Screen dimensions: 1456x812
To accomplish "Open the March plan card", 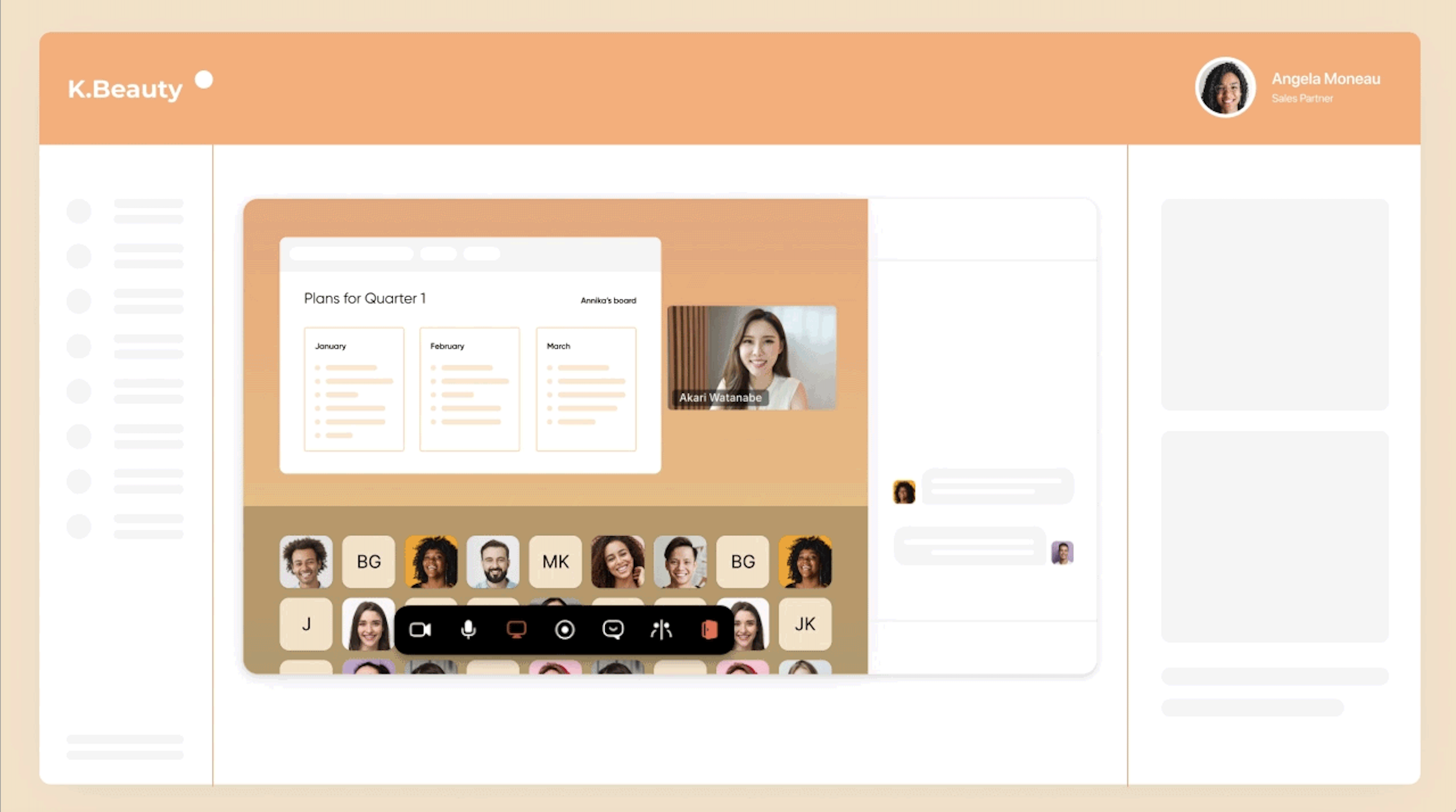I will click(x=586, y=389).
